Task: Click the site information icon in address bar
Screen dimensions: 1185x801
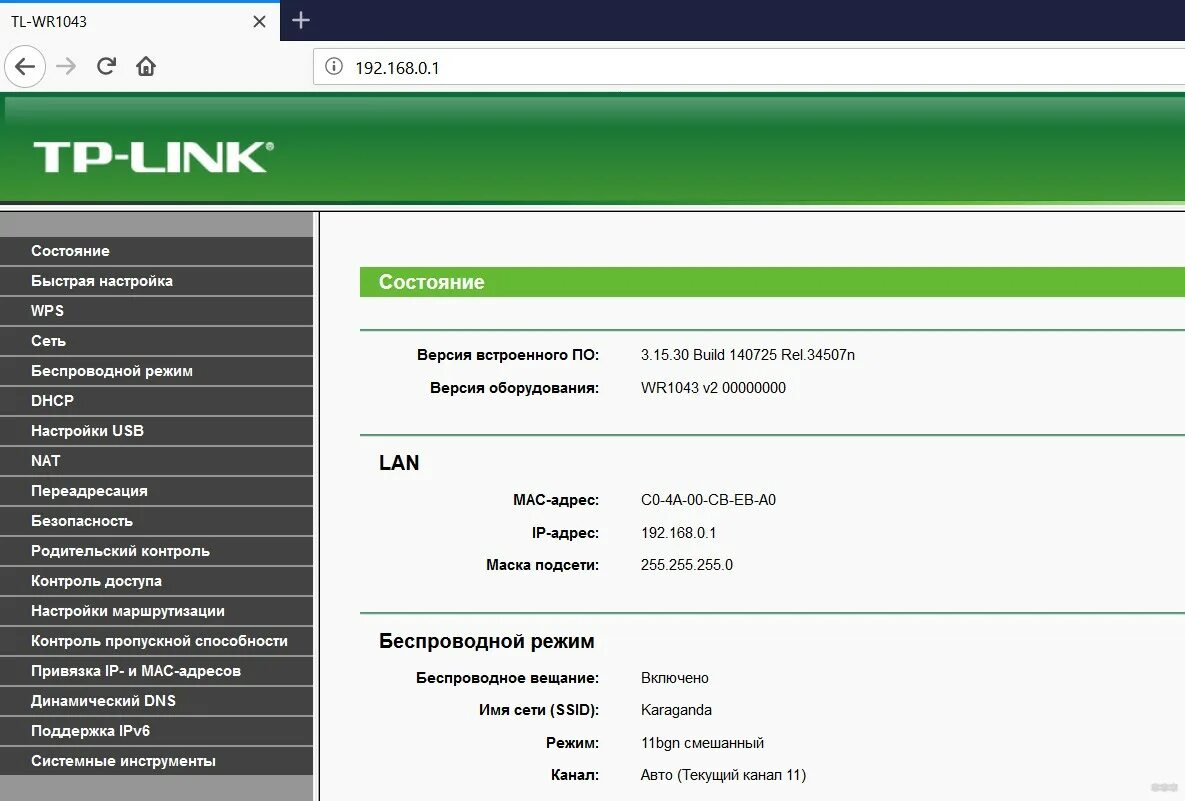Action: tap(334, 66)
